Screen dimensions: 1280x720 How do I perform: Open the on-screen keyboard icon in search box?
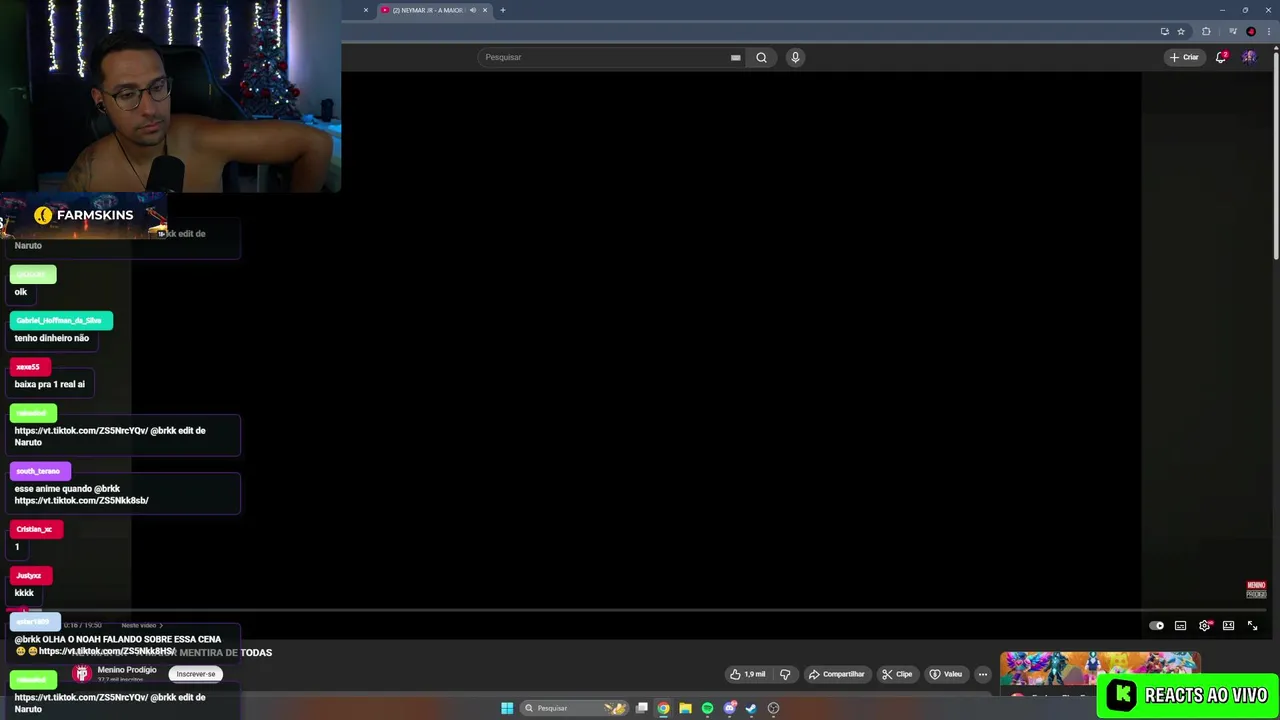(736, 57)
